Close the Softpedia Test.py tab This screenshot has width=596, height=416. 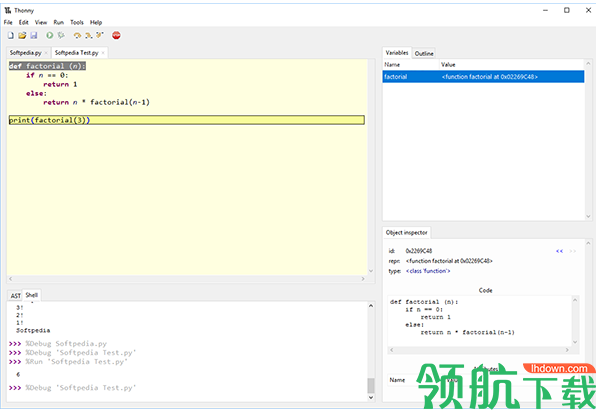pos(103,53)
